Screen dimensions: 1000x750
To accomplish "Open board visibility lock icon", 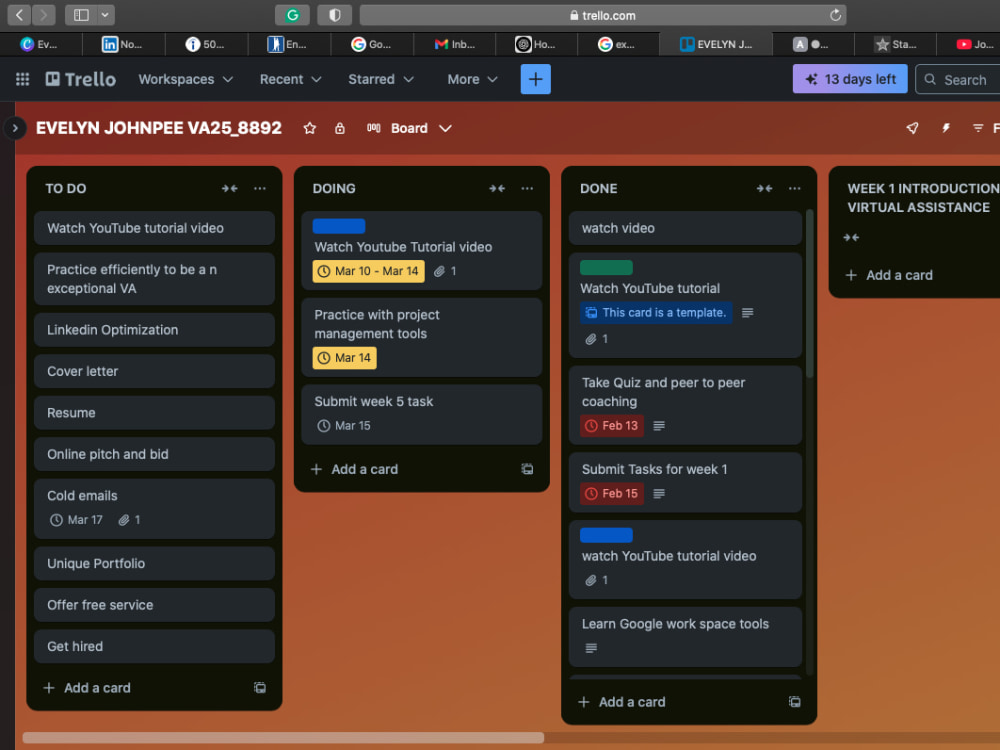I will coord(340,128).
